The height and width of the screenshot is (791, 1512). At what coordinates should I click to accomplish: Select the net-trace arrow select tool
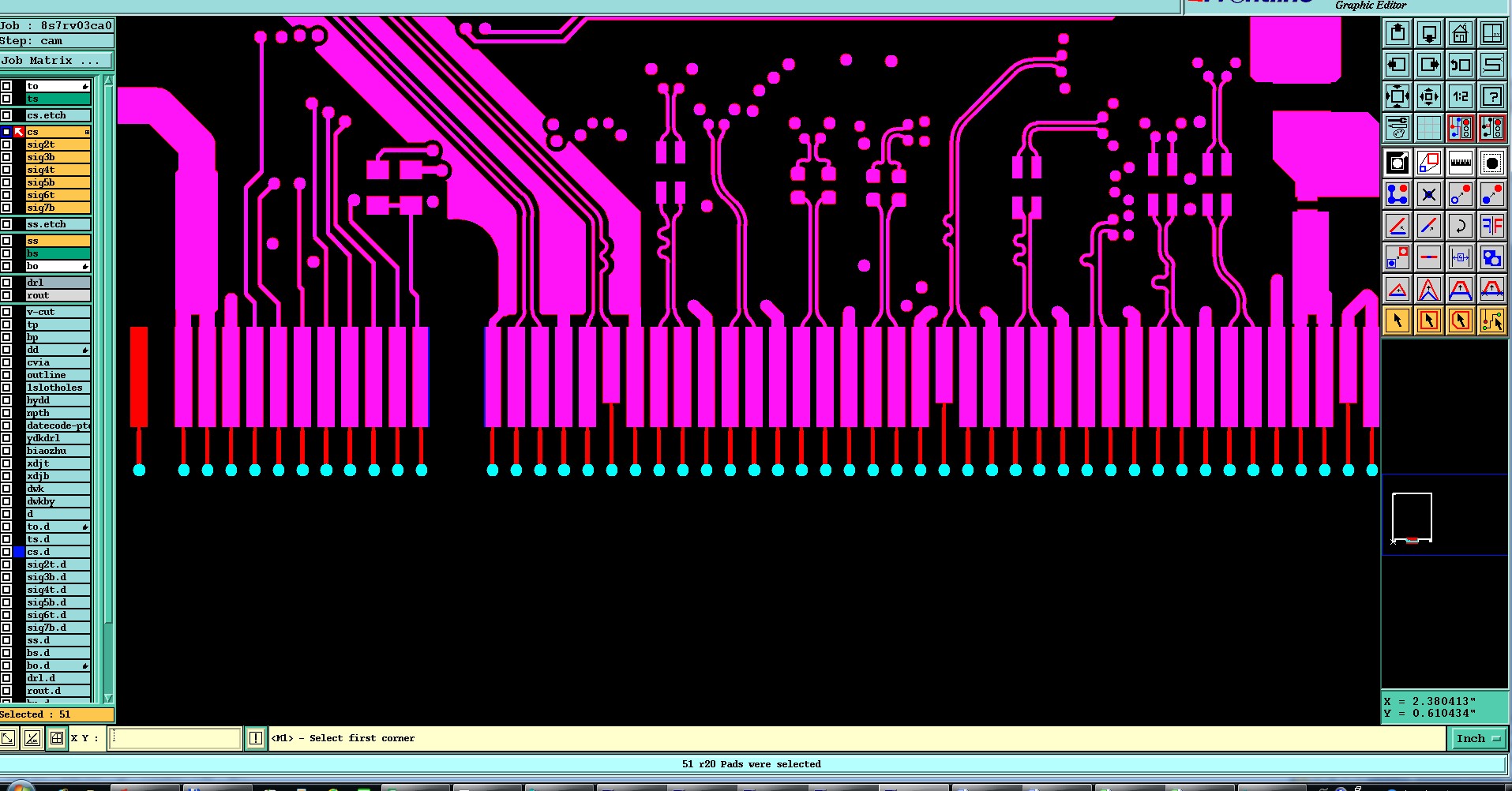(1492, 321)
